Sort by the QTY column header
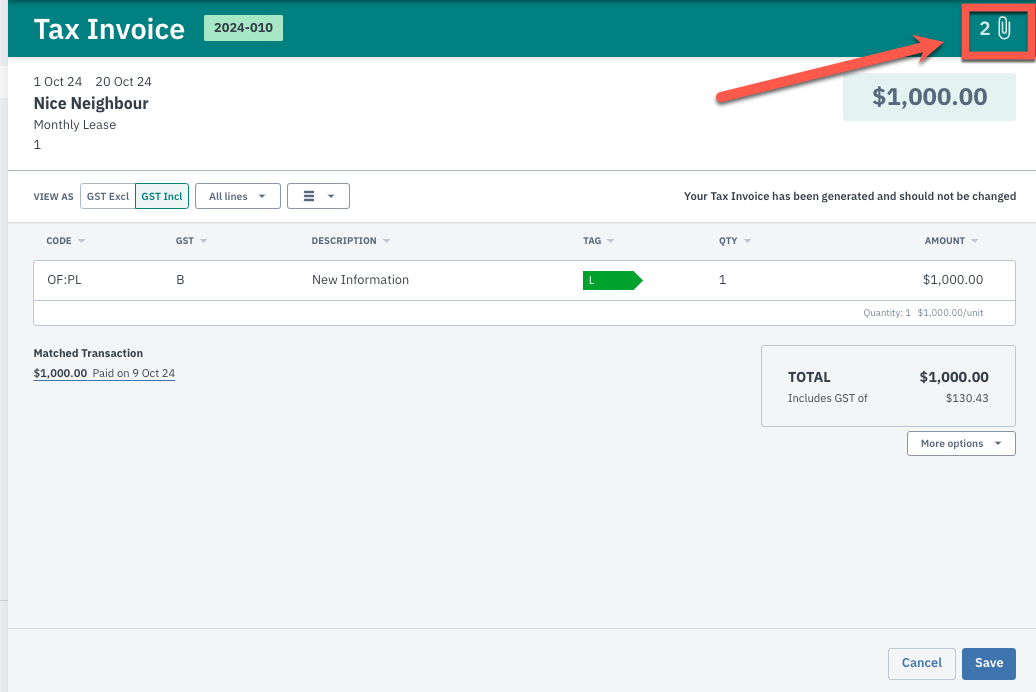This screenshot has width=1036, height=692. point(735,241)
